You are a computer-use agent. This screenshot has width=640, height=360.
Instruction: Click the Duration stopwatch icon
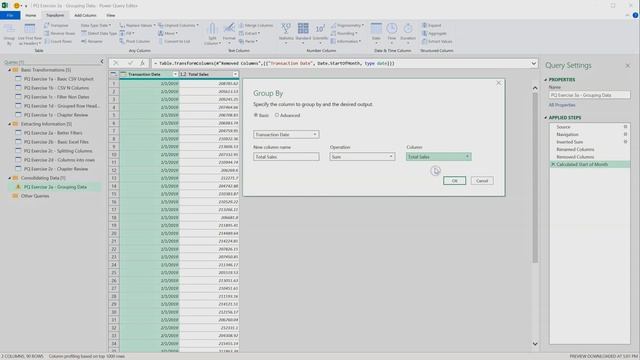(x=408, y=33)
